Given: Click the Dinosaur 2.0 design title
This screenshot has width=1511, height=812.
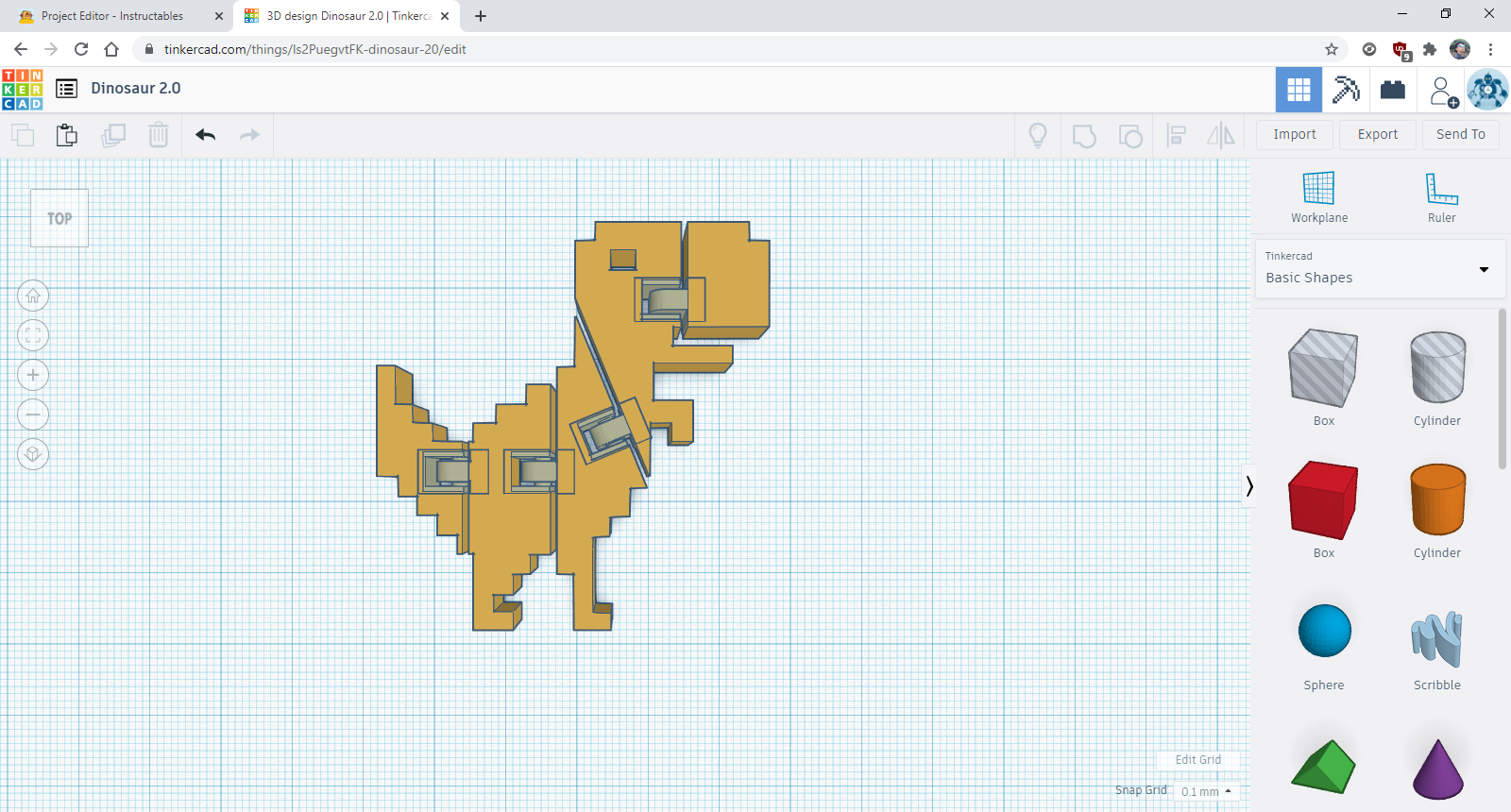Looking at the screenshot, I should [x=136, y=88].
